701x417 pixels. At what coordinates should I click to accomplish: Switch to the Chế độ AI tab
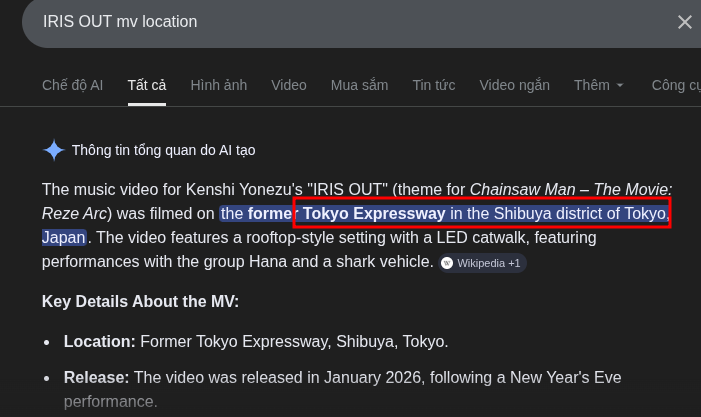(72, 85)
